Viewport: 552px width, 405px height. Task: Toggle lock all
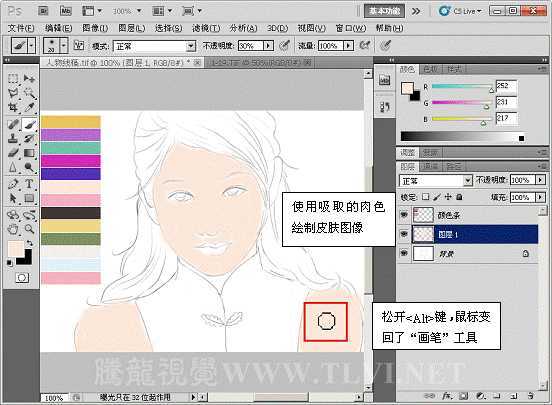pos(459,197)
